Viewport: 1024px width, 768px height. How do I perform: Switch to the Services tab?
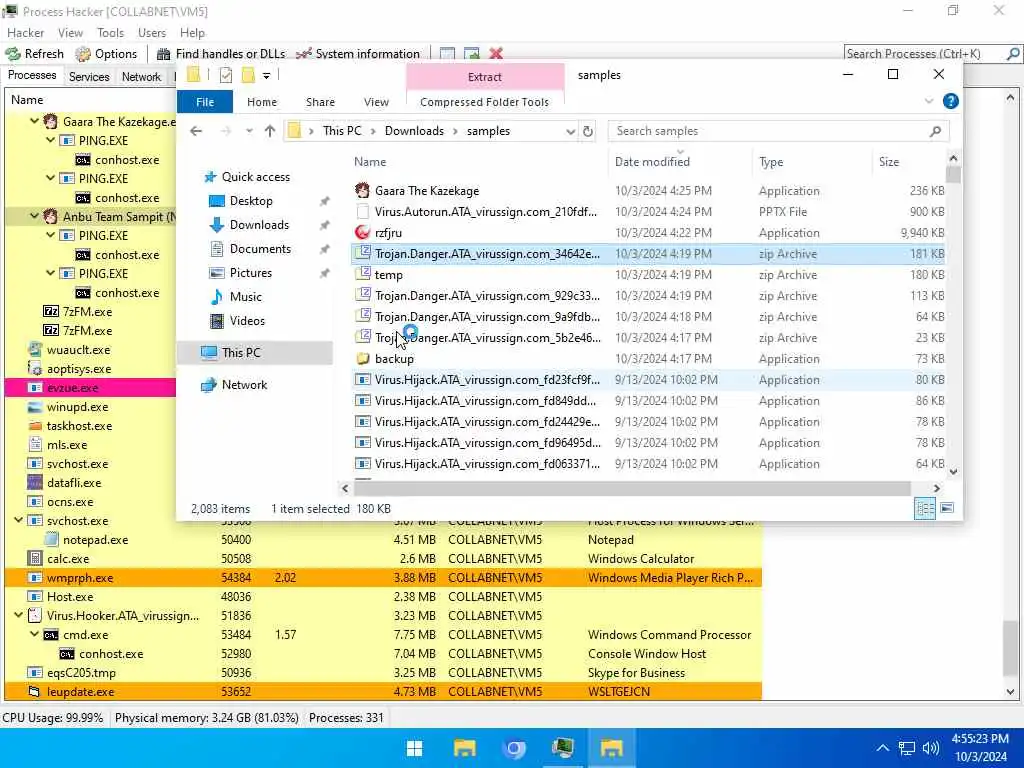click(89, 76)
